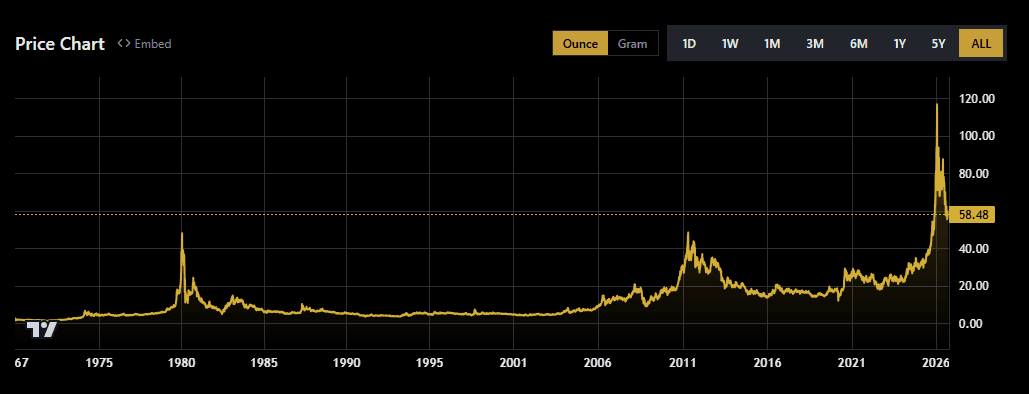The width and height of the screenshot is (1029, 394).
Task: Select the 1D time range
Action: coord(688,44)
